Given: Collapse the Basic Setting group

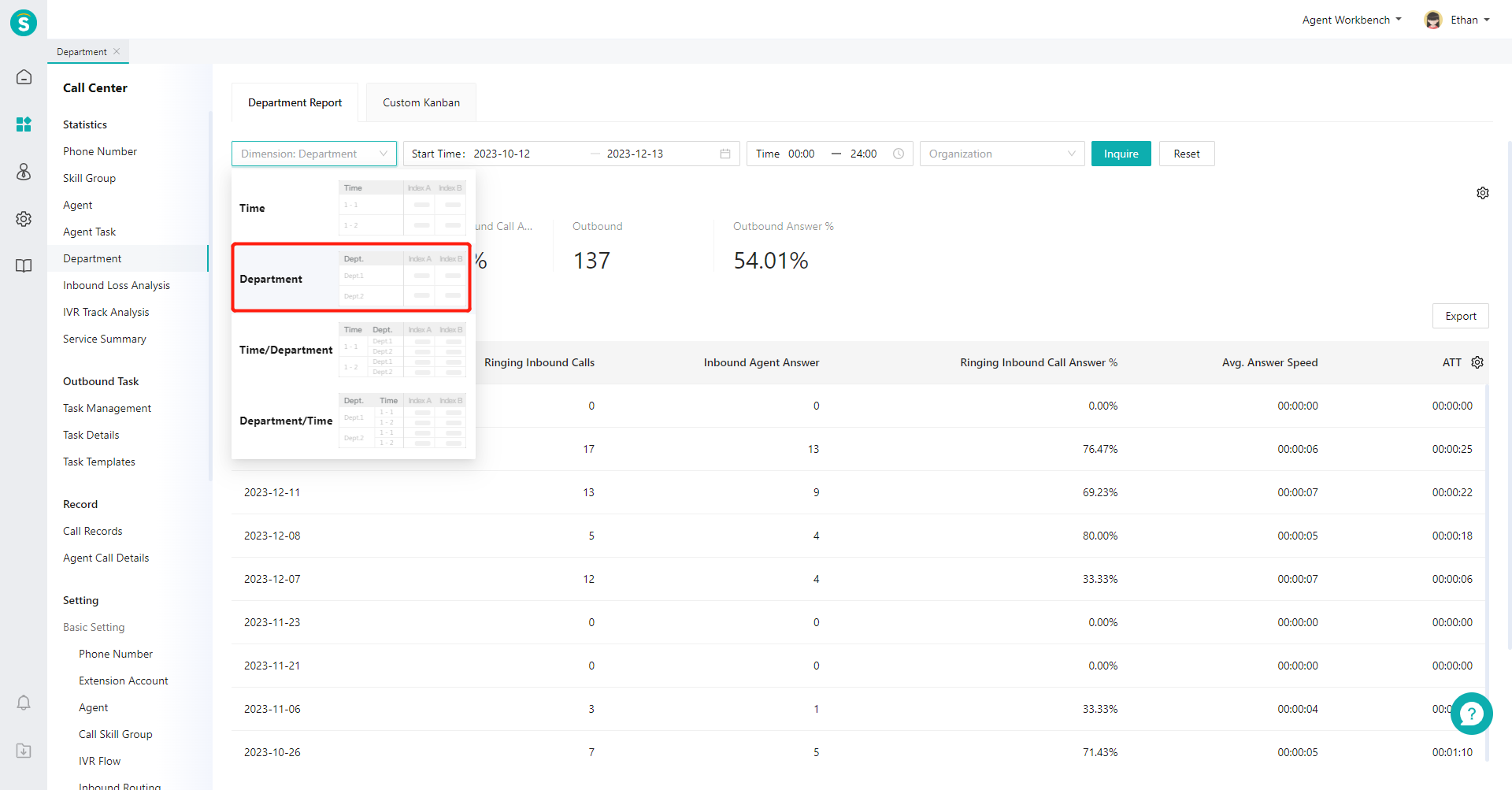Looking at the screenshot, I should tap(94, 627).
